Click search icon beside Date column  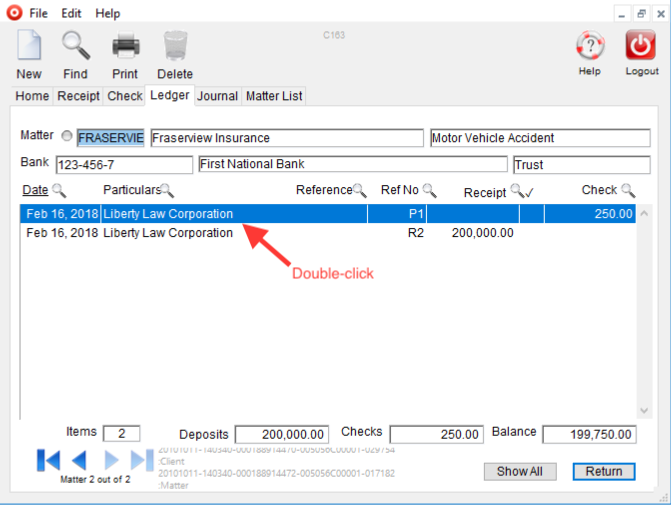59,190
